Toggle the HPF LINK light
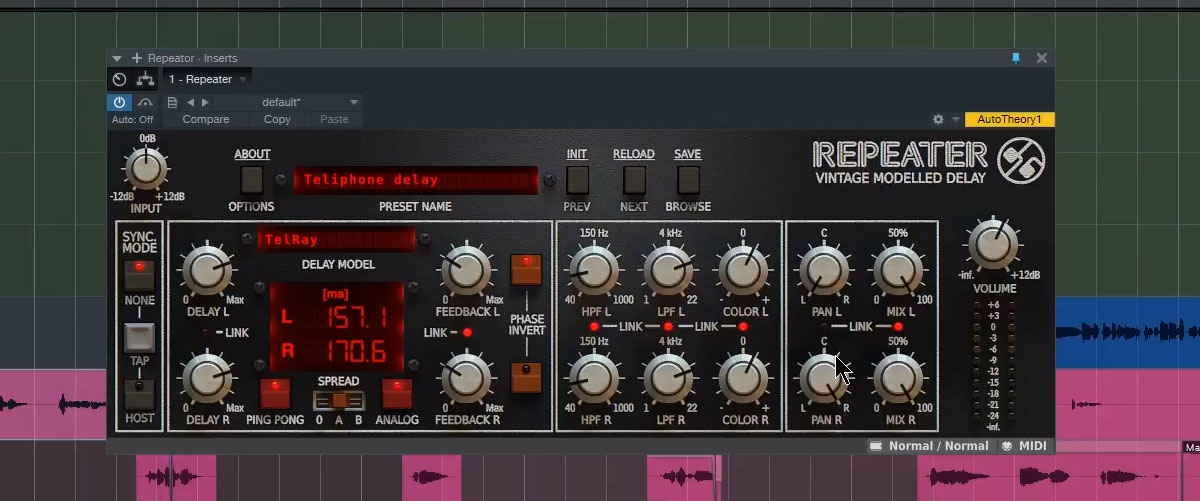This screenshot has height=501, width=1200. click(x=593, y=328)
